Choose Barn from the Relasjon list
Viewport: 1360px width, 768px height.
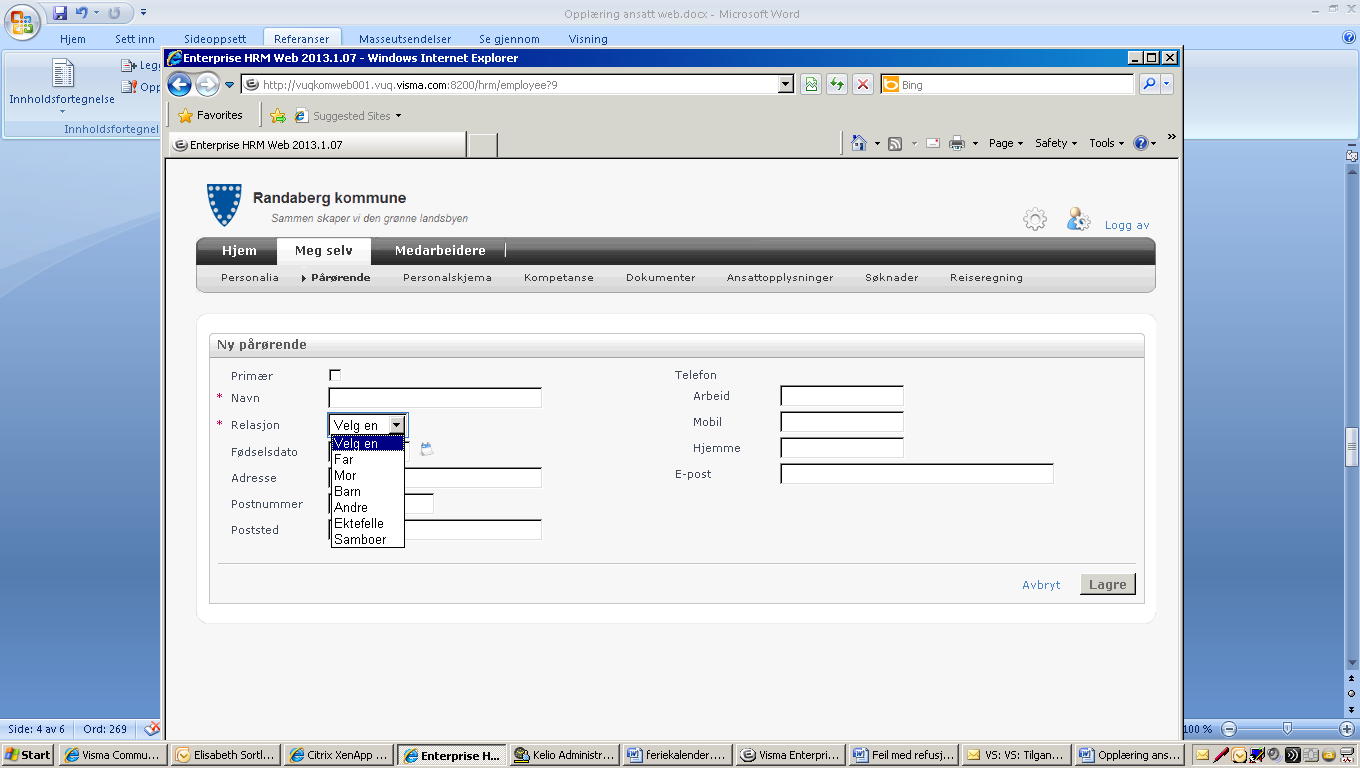(x=367, y=491)
